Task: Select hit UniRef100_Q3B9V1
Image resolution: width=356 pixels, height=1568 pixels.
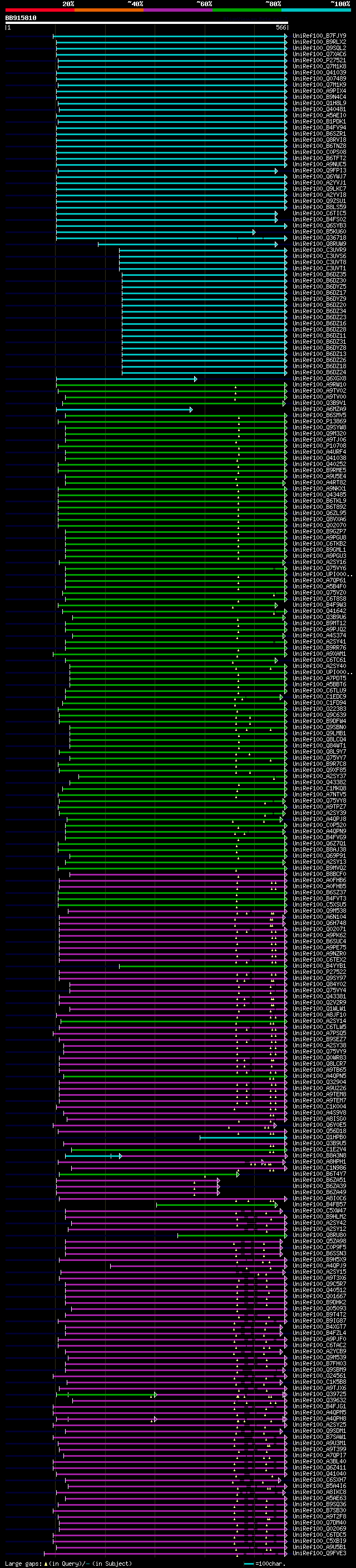Action: (319, 403)
